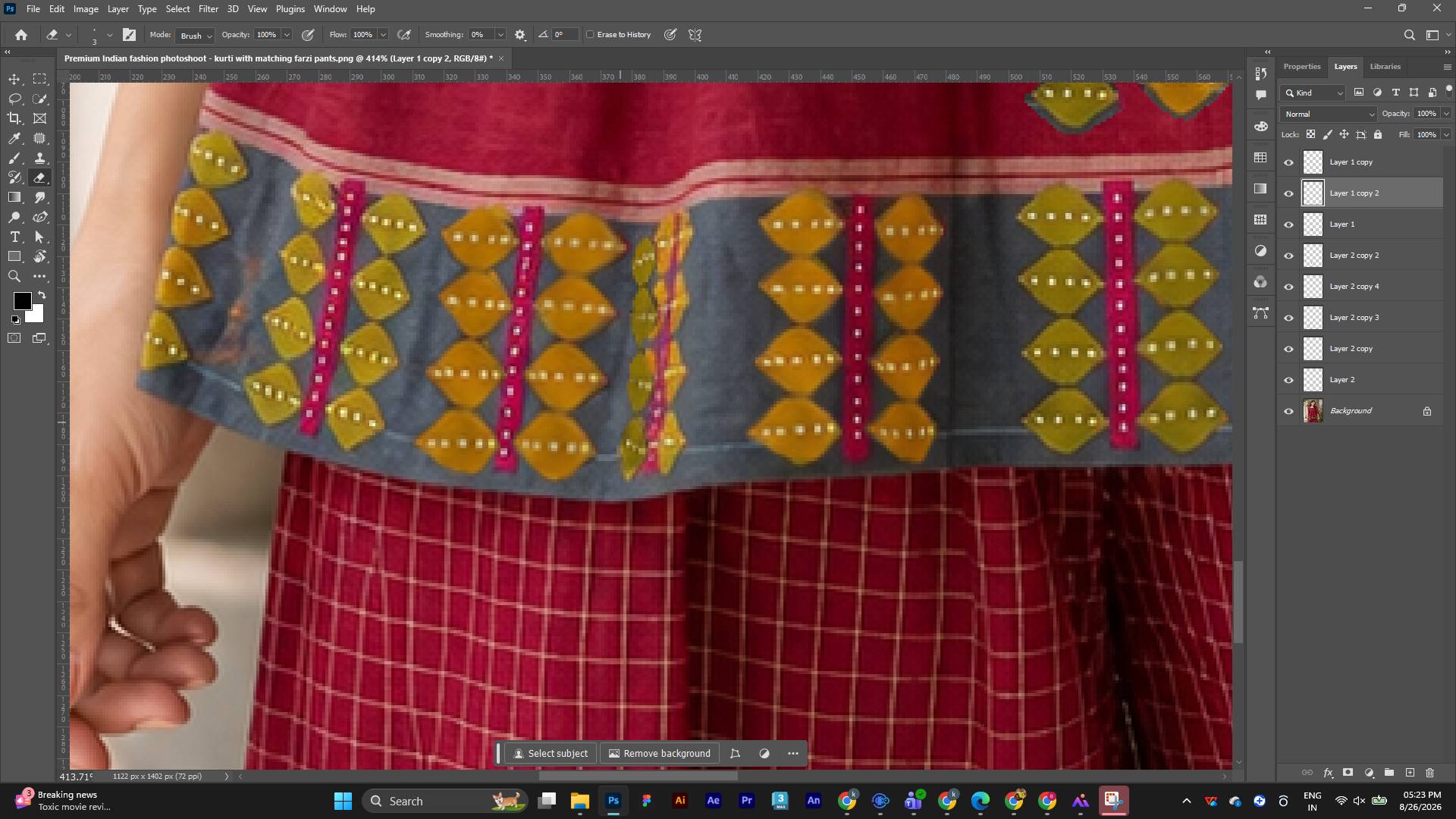Choose the Eyedropper tool

tap(14, 139)
